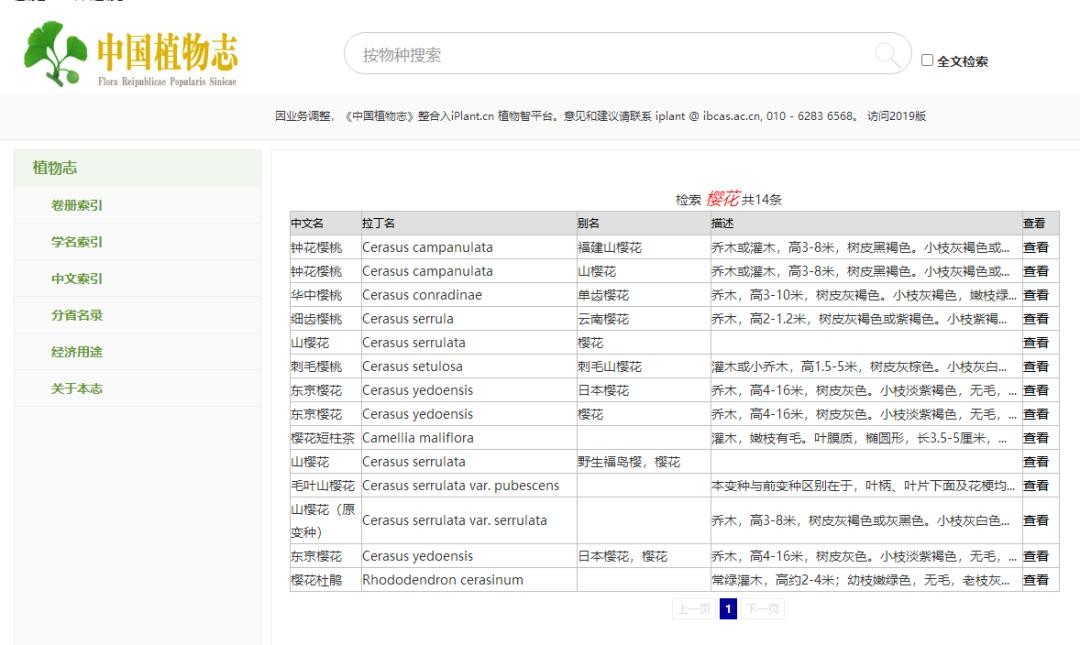Click the species search input field
This screenshot has width=1080, height=645.
click(x=610, y=54)
